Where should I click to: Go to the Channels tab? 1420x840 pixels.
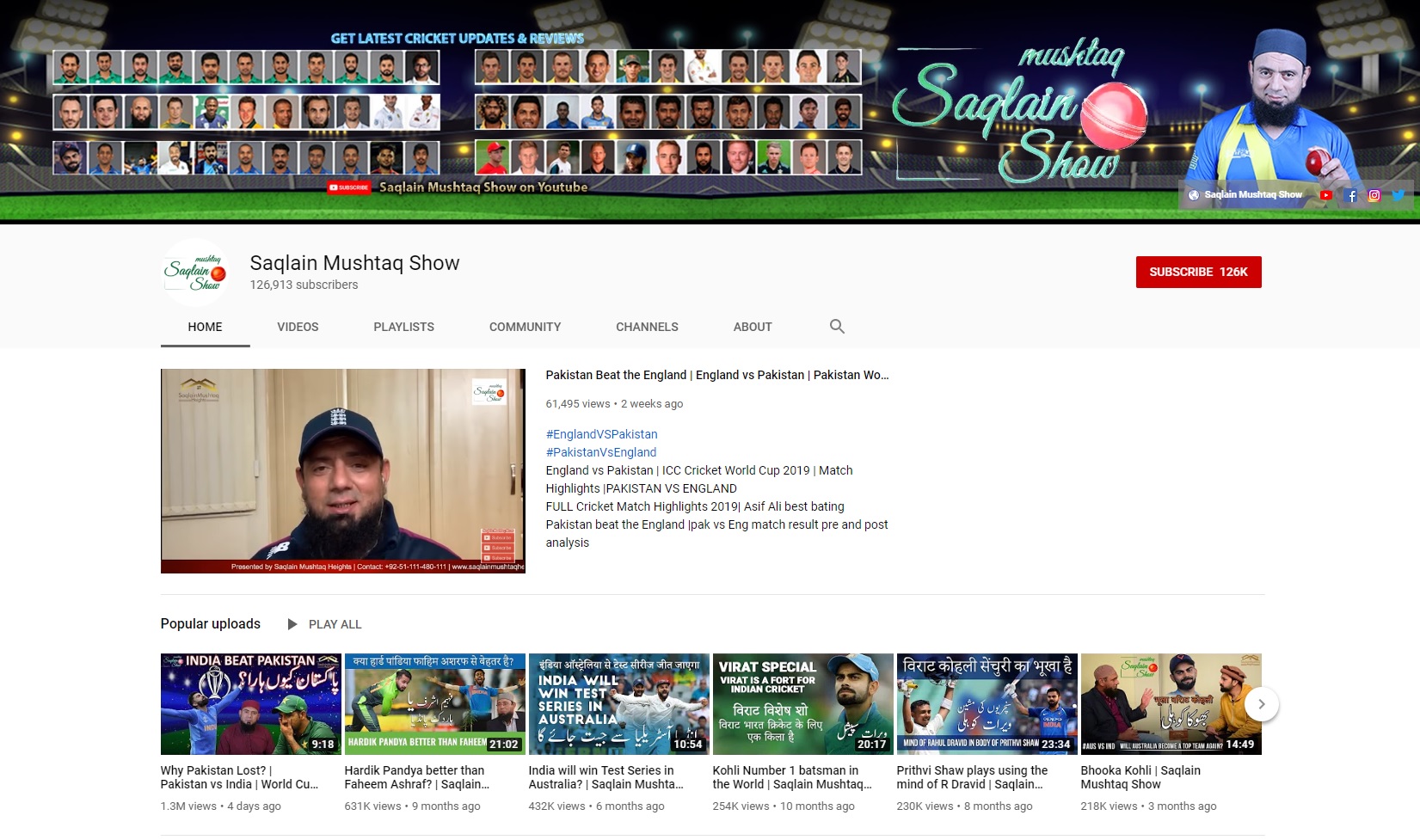[647, 327]
